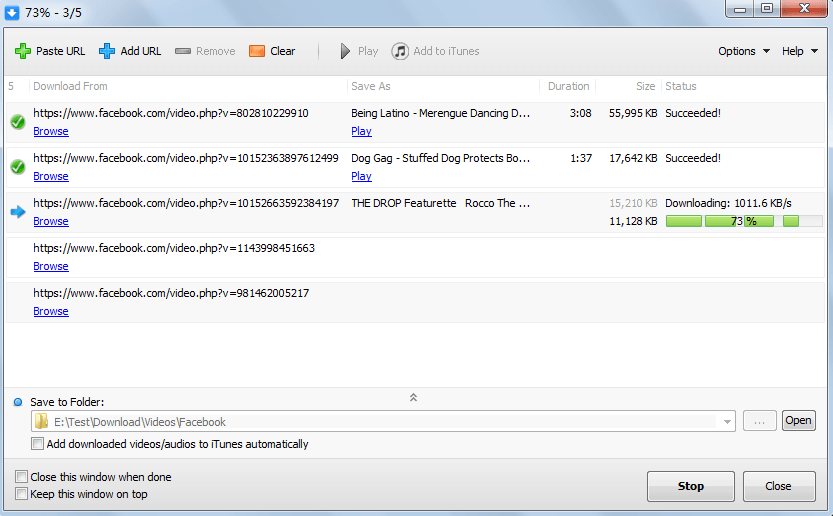
Task: Click Browse link for video 981462005217
Action: [x=51, y=311]
